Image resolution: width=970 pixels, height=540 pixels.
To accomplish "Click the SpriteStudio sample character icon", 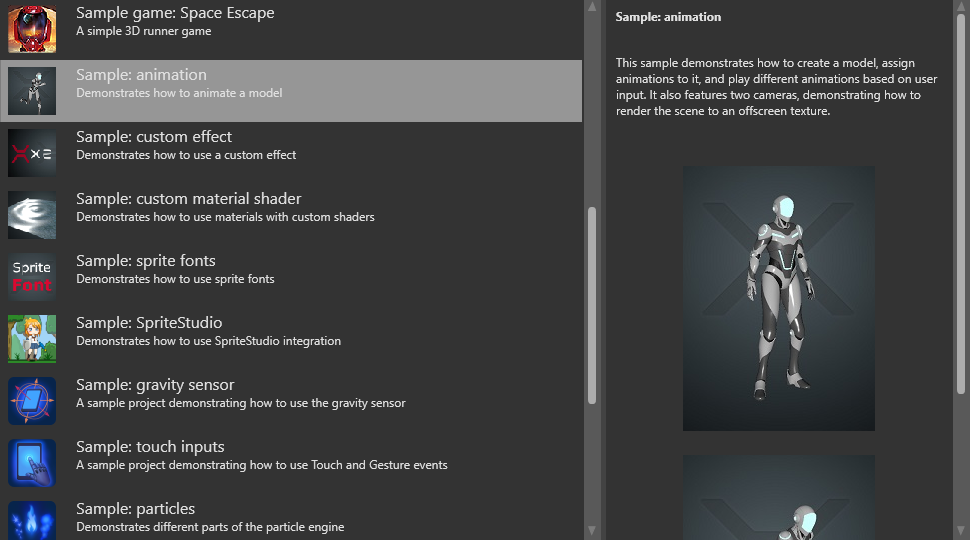I will point(32,339).
